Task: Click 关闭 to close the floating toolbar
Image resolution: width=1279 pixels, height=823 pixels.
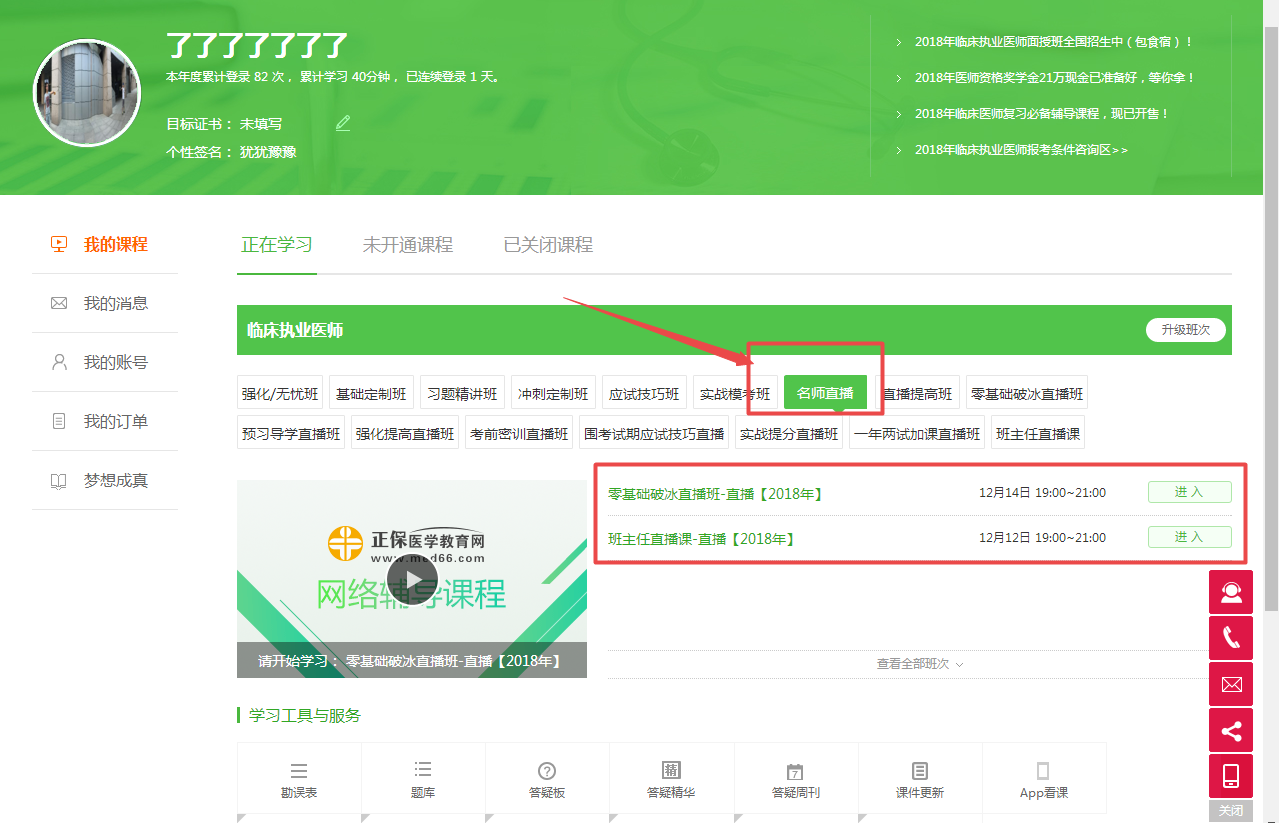Action: [1231, 811]
